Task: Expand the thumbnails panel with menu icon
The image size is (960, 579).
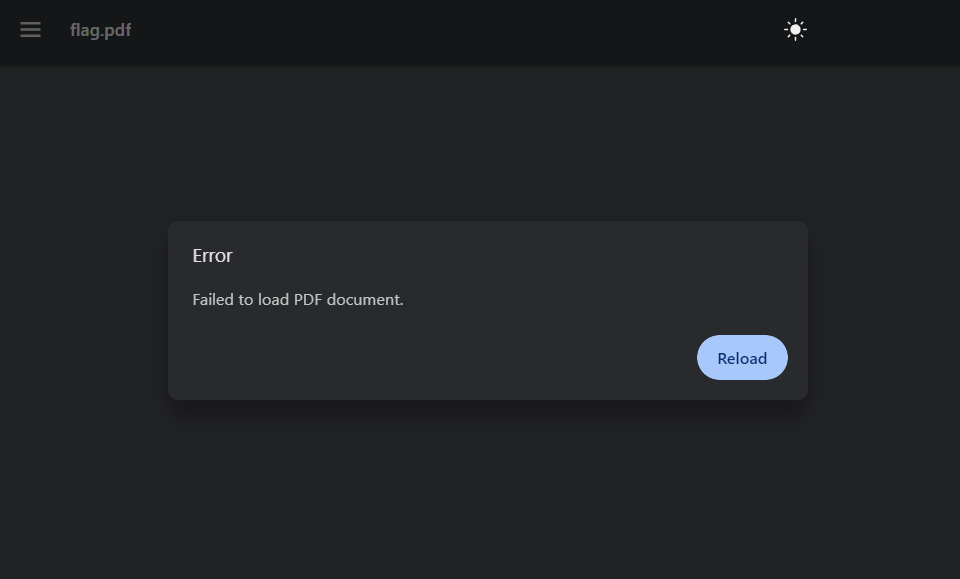Action: coord(30,29)
